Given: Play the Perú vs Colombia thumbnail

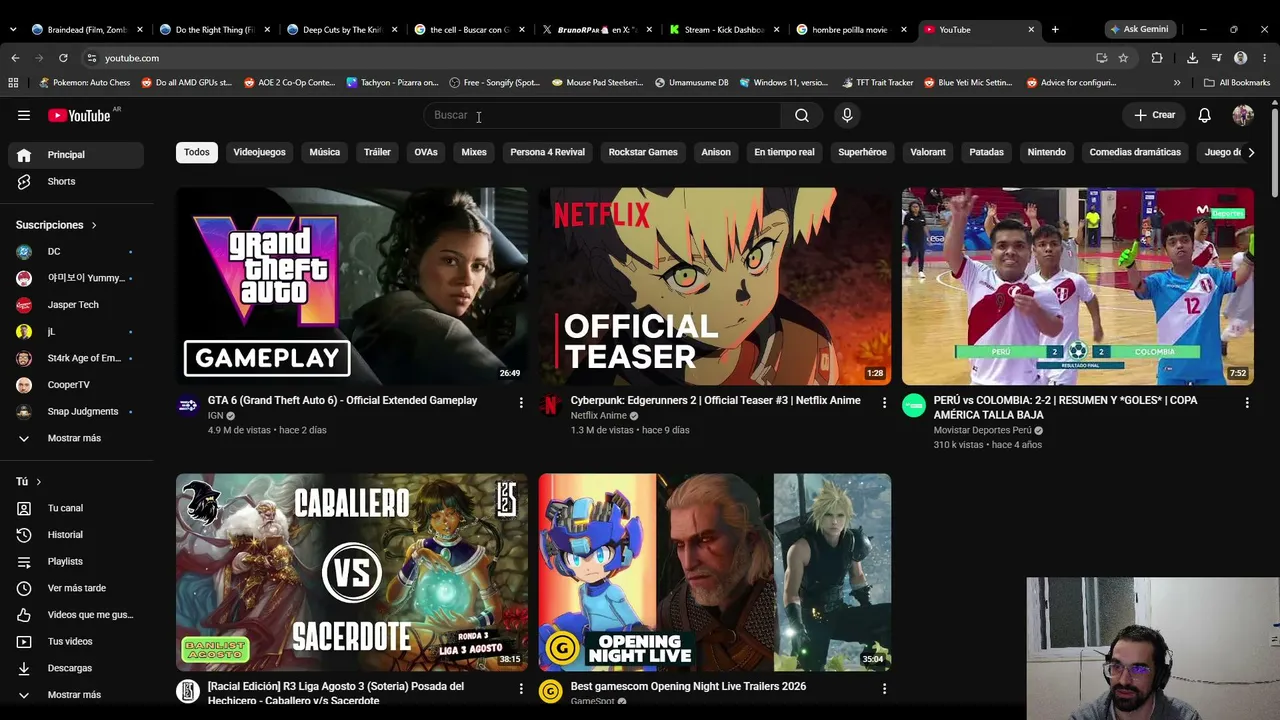Looking at the screenshot, I should (1078, 286).
